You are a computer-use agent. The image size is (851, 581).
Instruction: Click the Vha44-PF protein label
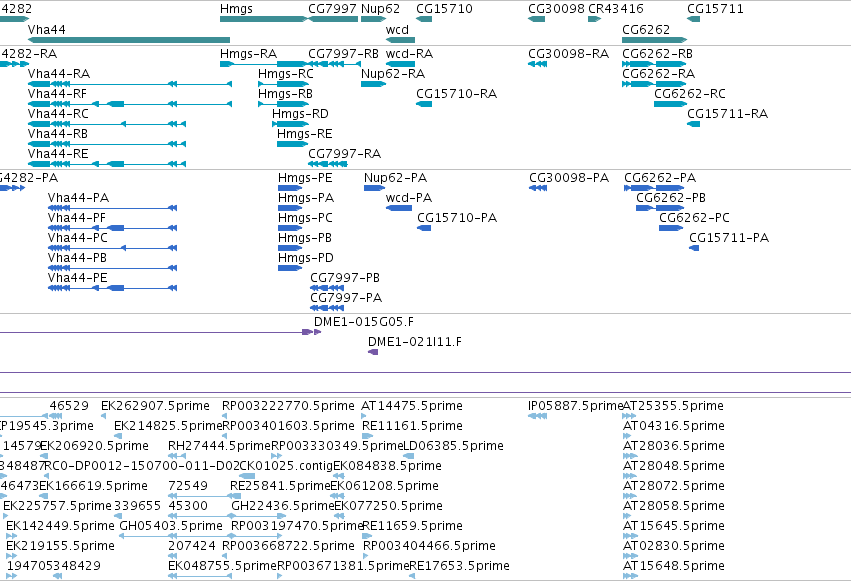(x=77, y=218)
